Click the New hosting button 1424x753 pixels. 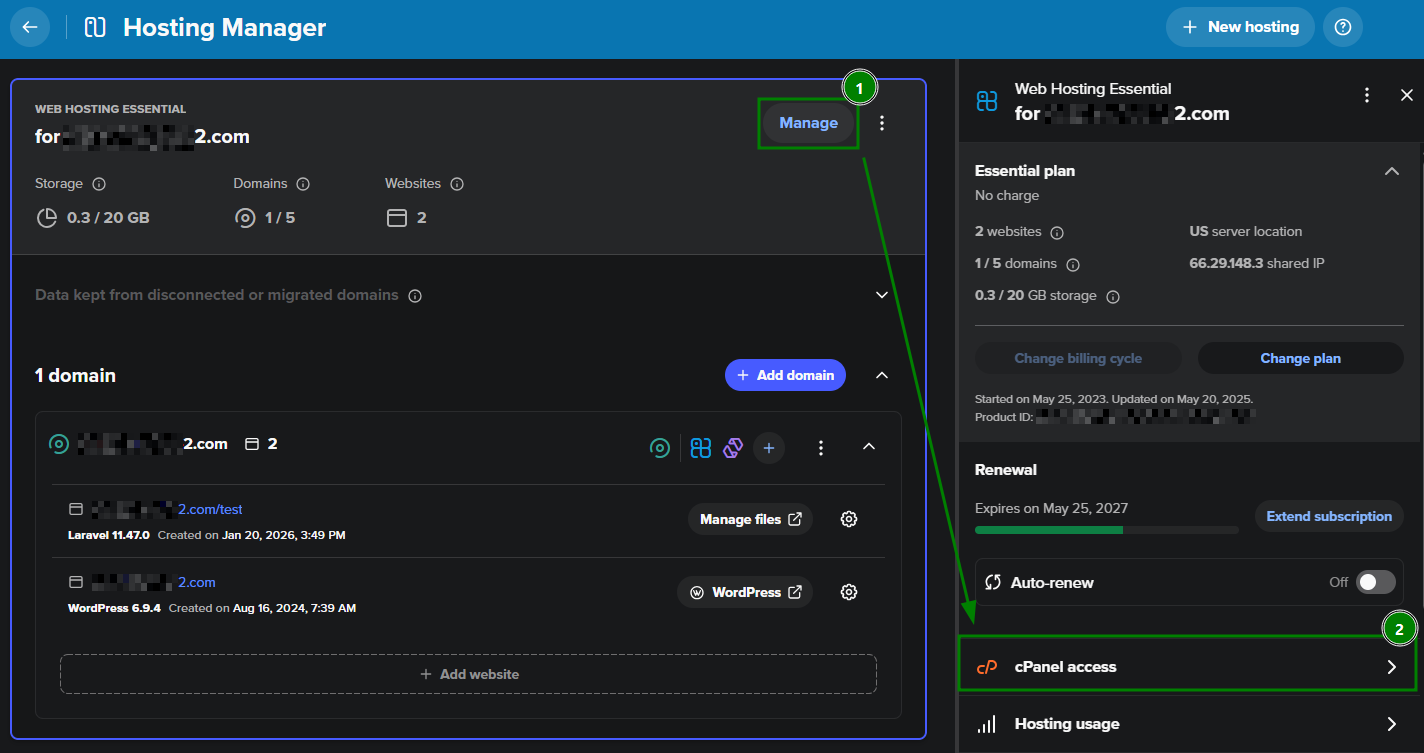point(1240,27)
